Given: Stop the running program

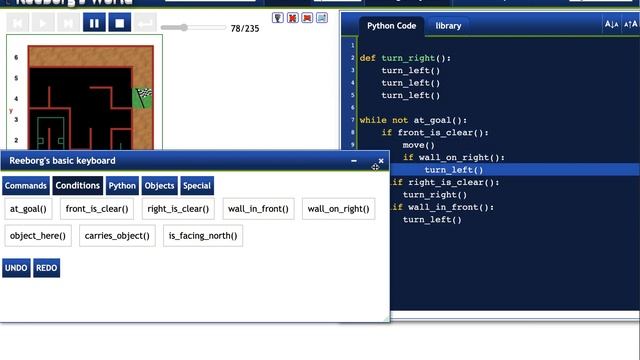Looking at the screenshot, I should (x=120, y=23).
